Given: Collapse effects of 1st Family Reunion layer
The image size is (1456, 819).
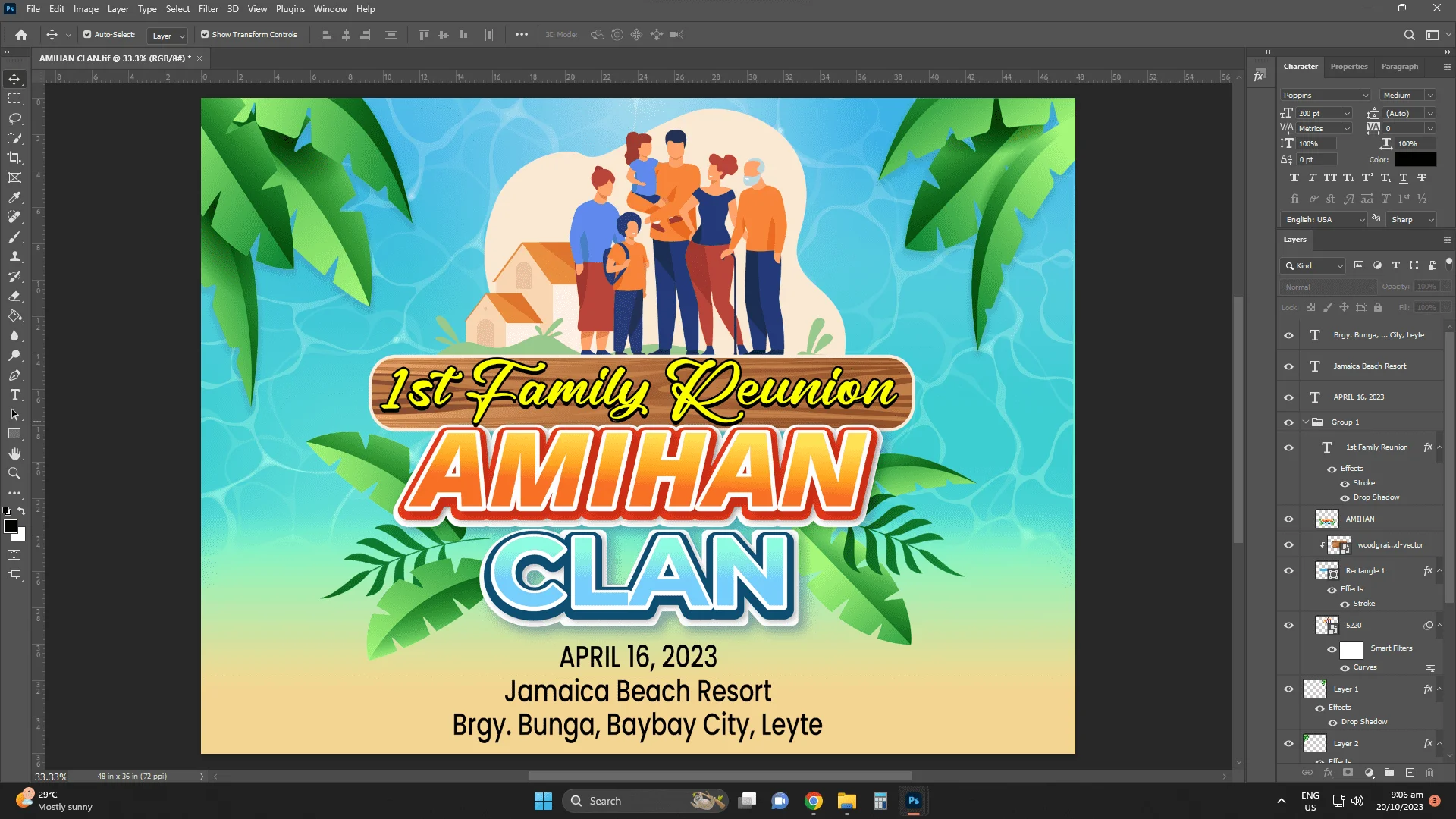Looking at the screenshot, I should (1439, 447).
